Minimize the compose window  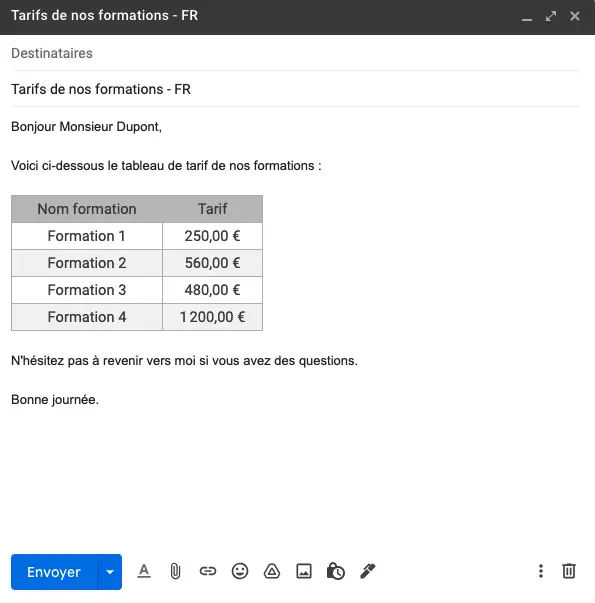527,16
